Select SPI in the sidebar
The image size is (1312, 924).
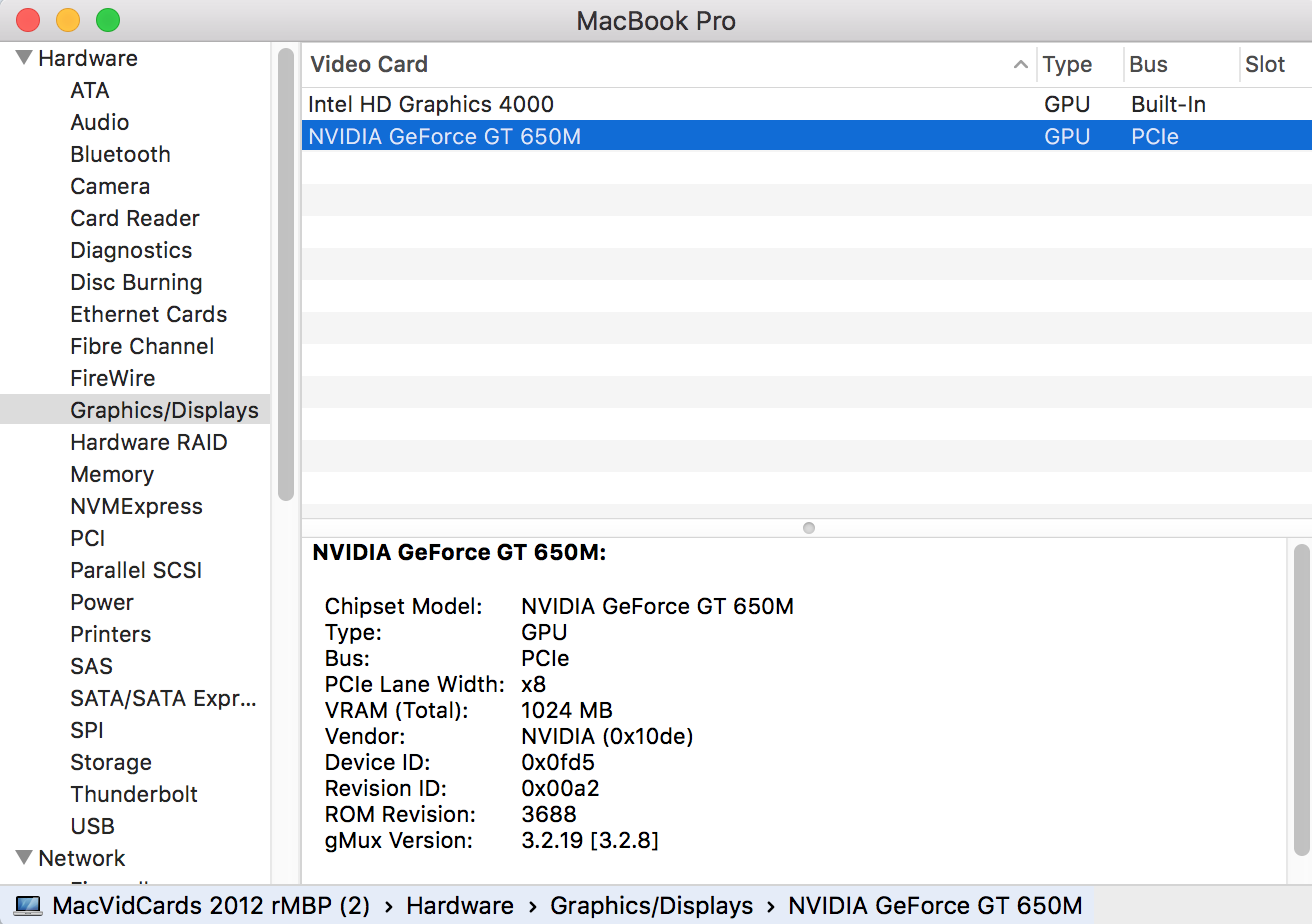click(x=87, y=730)
